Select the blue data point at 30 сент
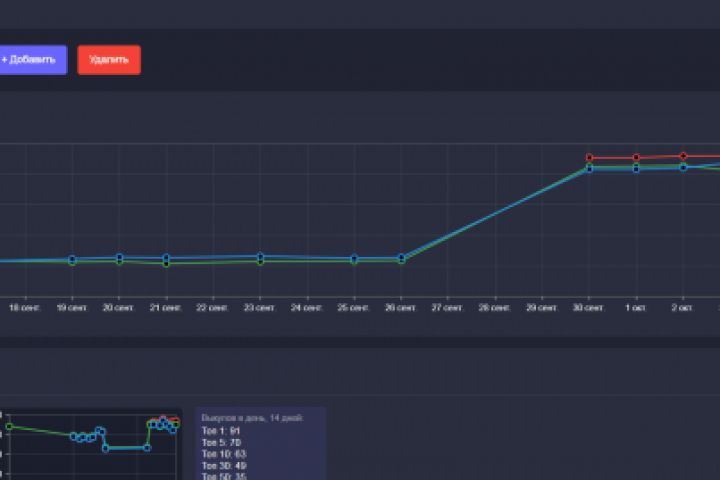The width and height of the screenshot is (720, 480). [x=589, y=169]
